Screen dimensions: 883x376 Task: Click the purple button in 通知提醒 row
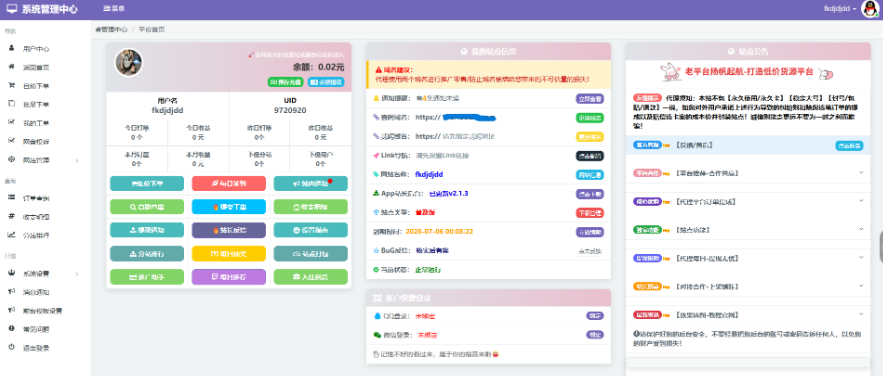(590, 99)
